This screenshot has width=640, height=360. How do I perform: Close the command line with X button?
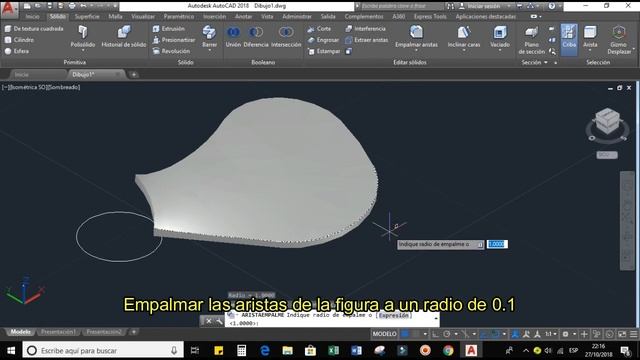209,321
